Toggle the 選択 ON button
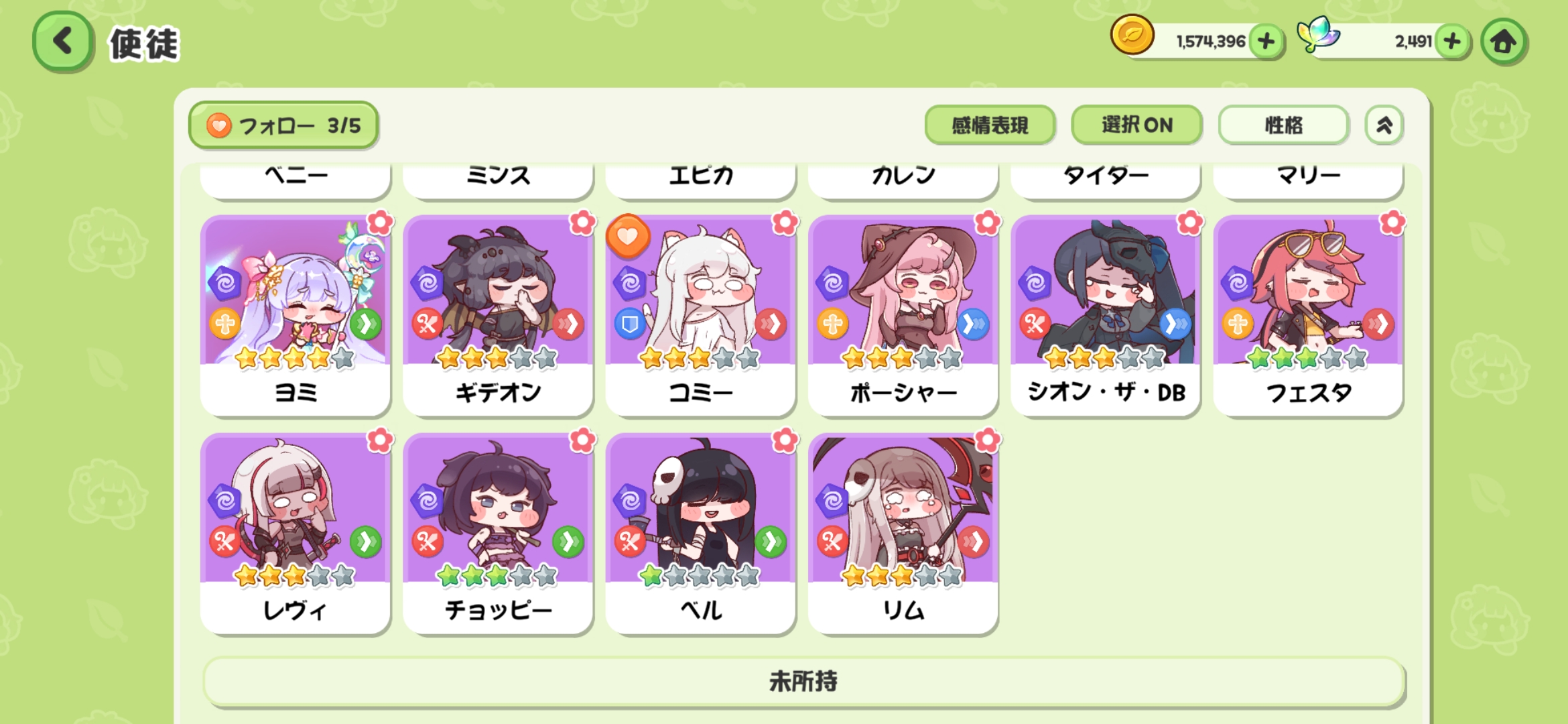Viewport: 1568px width, 724px height. coord(1136,125)
